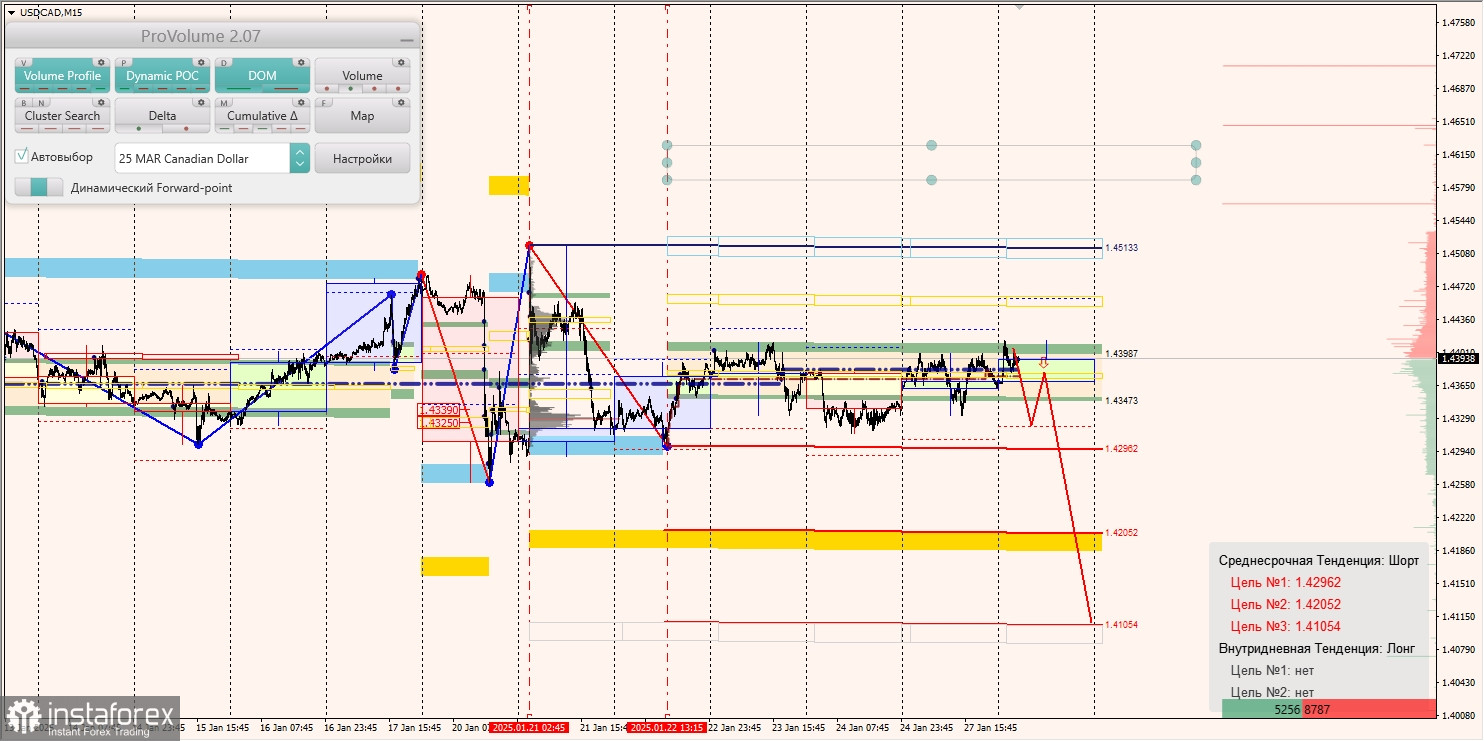The image size is (1484, 741).
Task: Click the 1.47580 price axis label
Action: 1458,23
